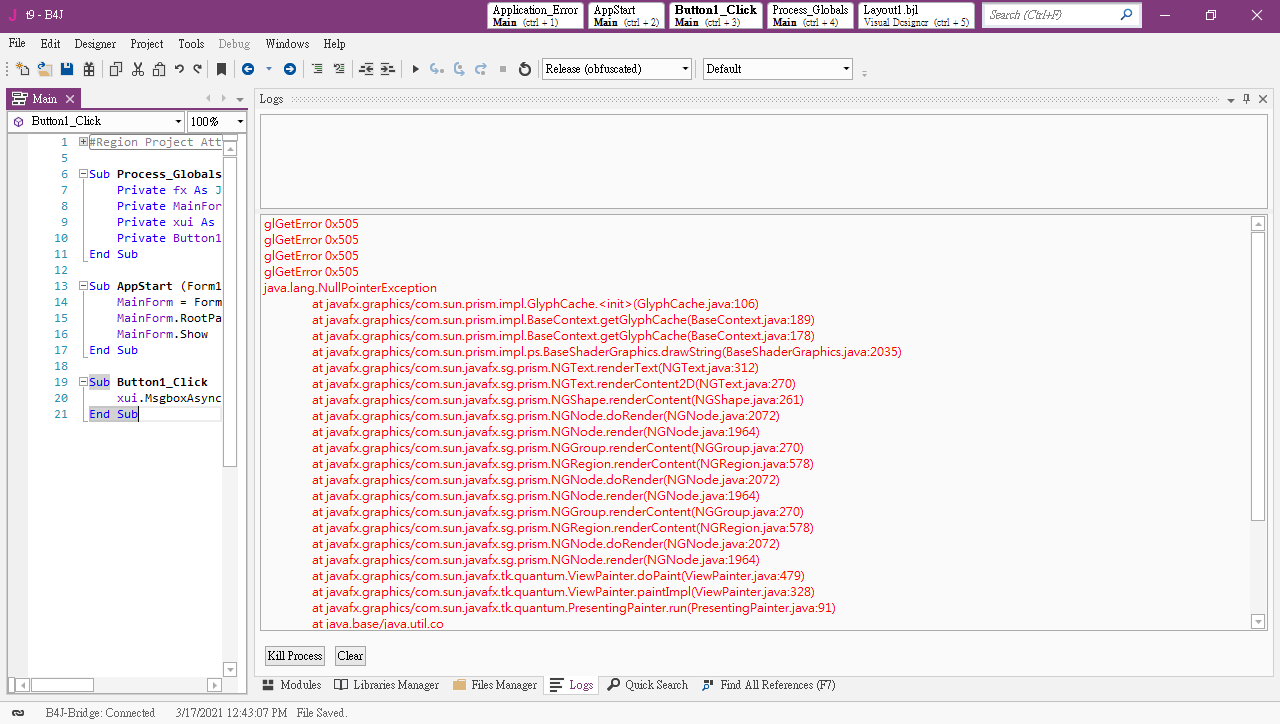The width and height of the screenshot is (1280, 724).
Task: Open the Project menu
Action: pyautogui.click(x=147, y=44)
